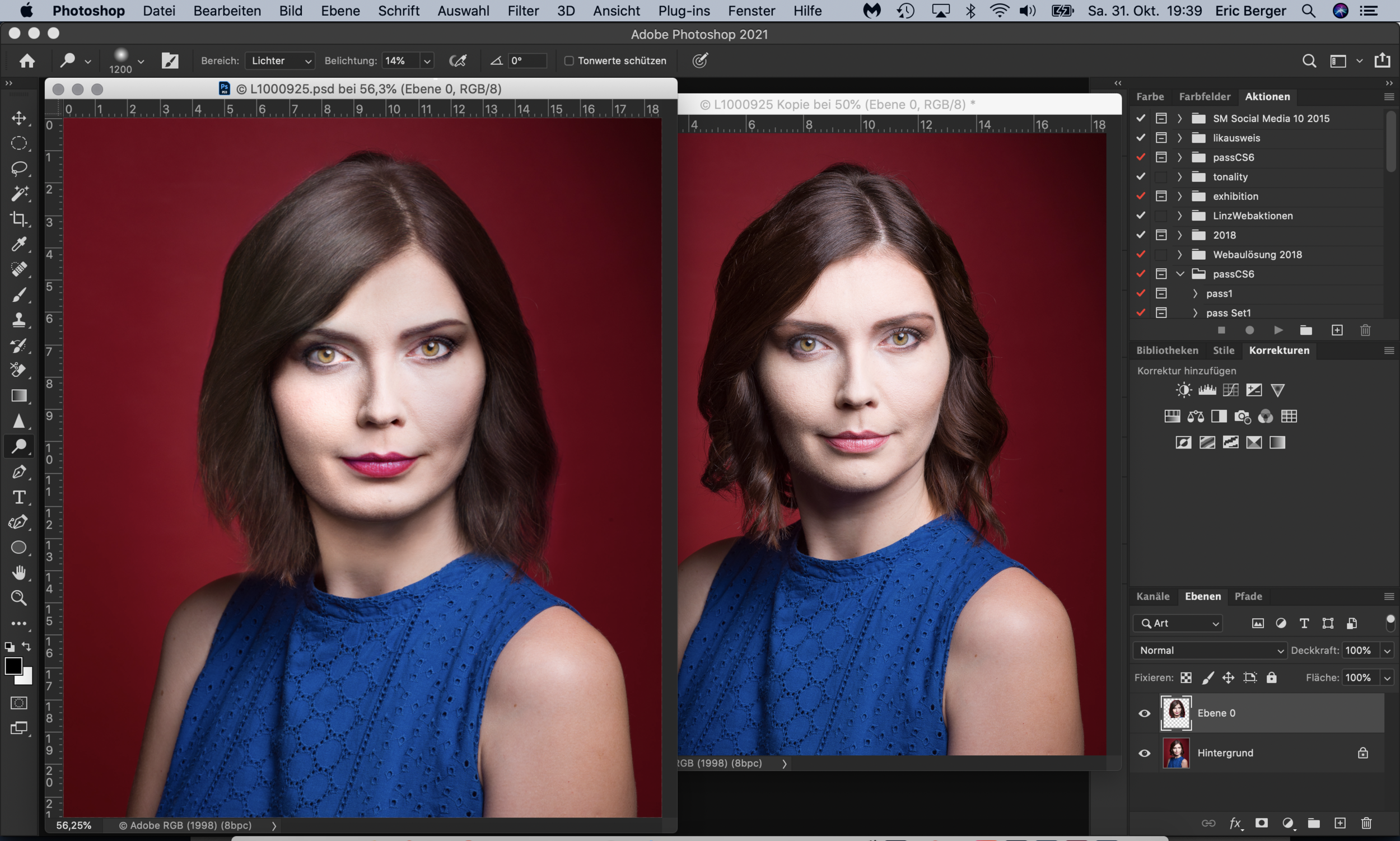Add a Curves adjustment layer
Image resolution: width=1400 pixels, height=841 pixels.
pos(1230,390)
